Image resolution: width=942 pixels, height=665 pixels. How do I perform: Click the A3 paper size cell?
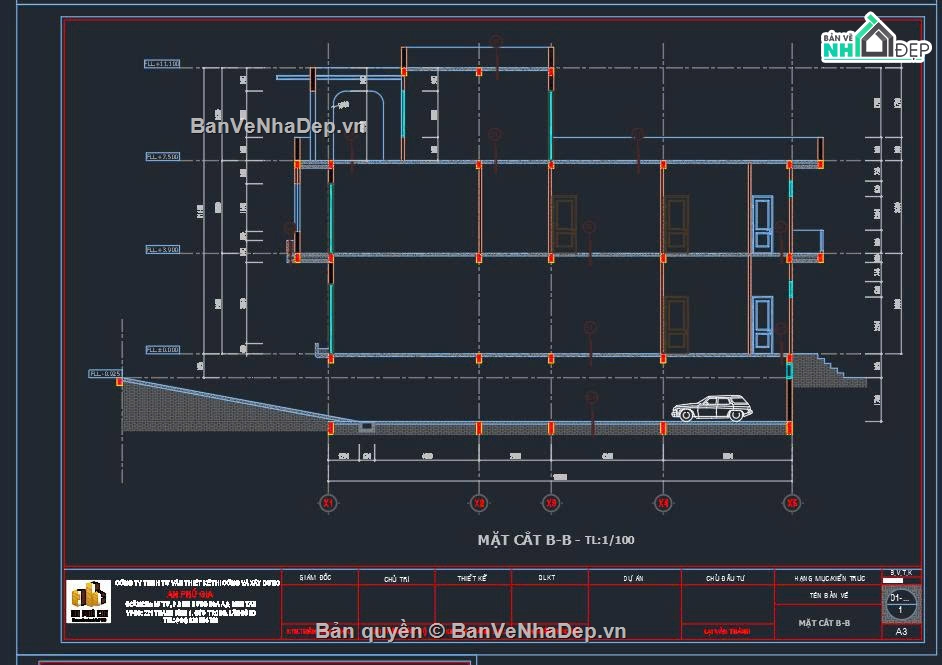click(901, 631)
